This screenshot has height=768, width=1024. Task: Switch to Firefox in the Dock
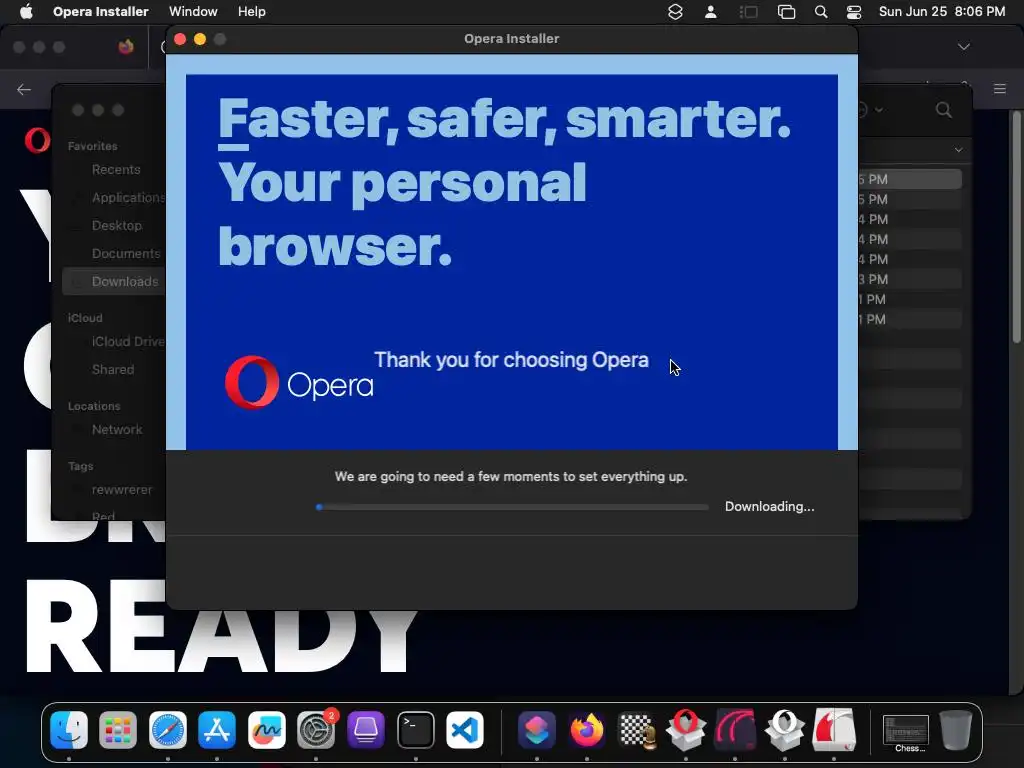[586, 729]
